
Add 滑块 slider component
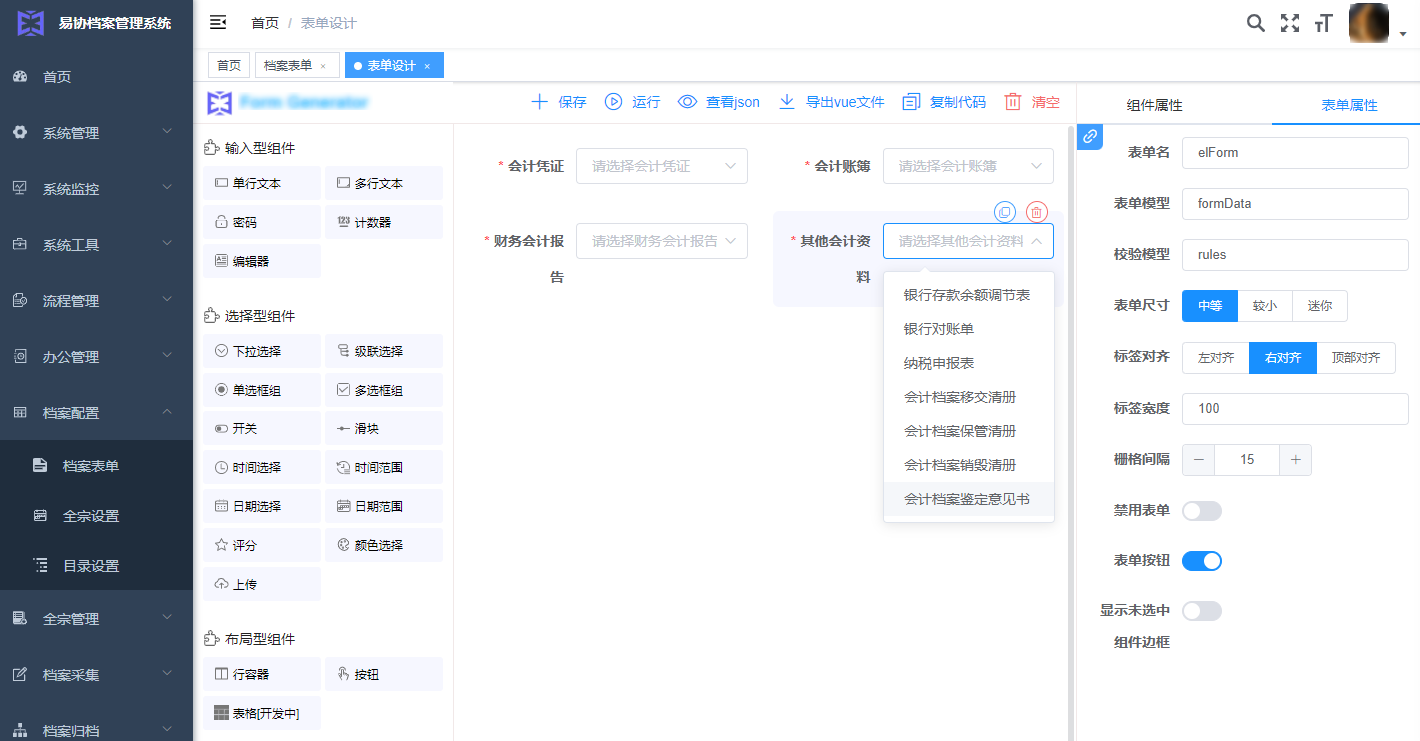click(x=384, y=428)
